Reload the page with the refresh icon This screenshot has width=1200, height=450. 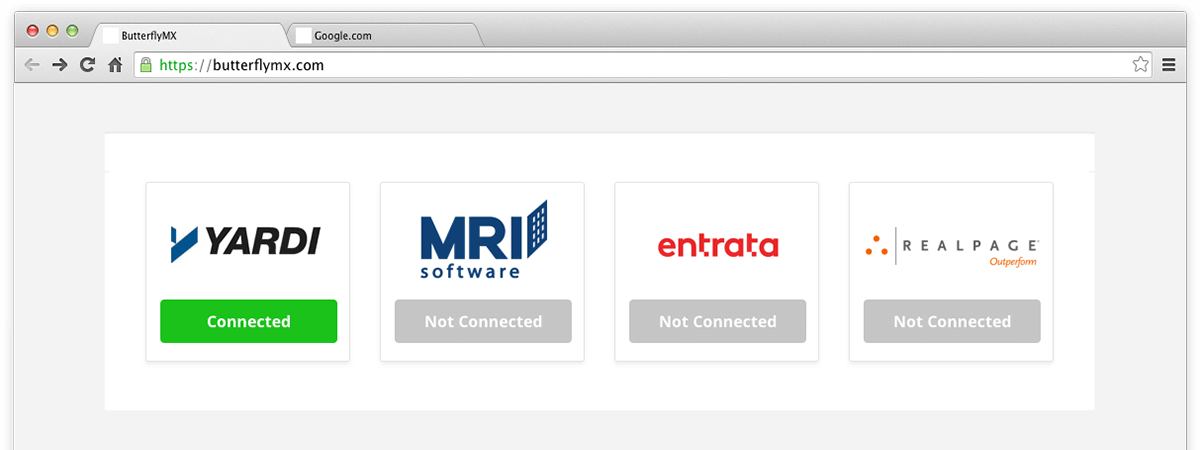tap(88, 65)
